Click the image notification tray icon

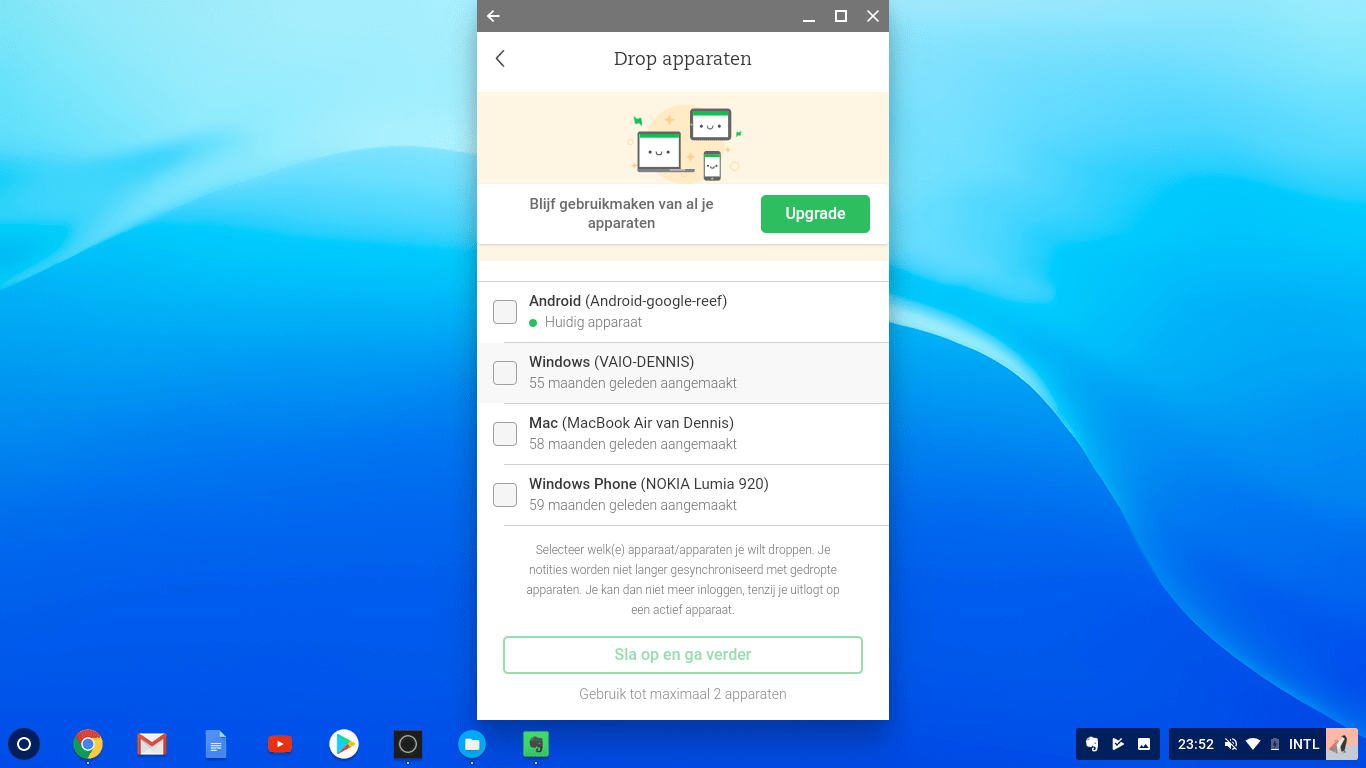pos(1144,744)
